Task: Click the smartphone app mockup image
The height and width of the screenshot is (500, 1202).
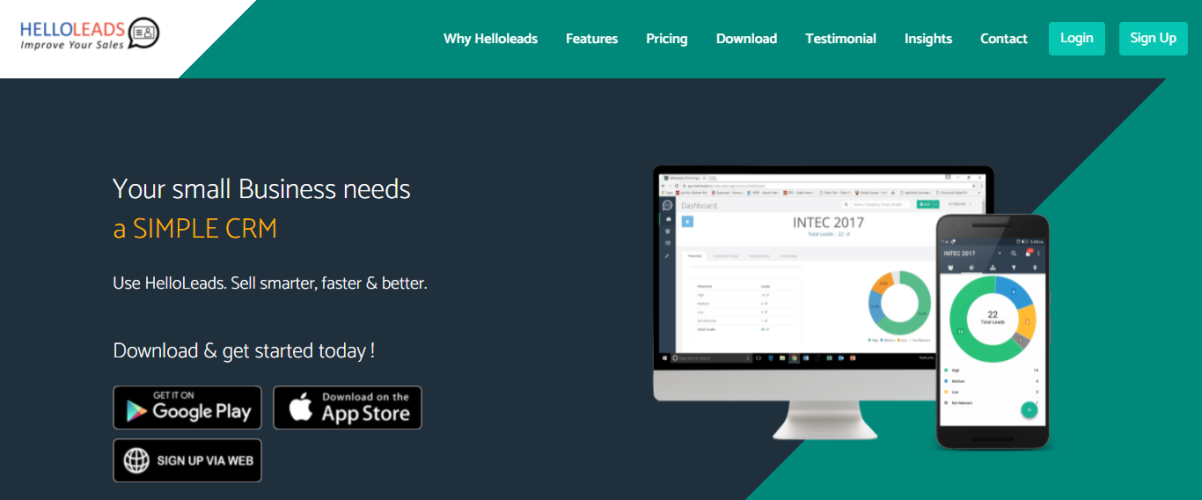Action: point(992,332)
